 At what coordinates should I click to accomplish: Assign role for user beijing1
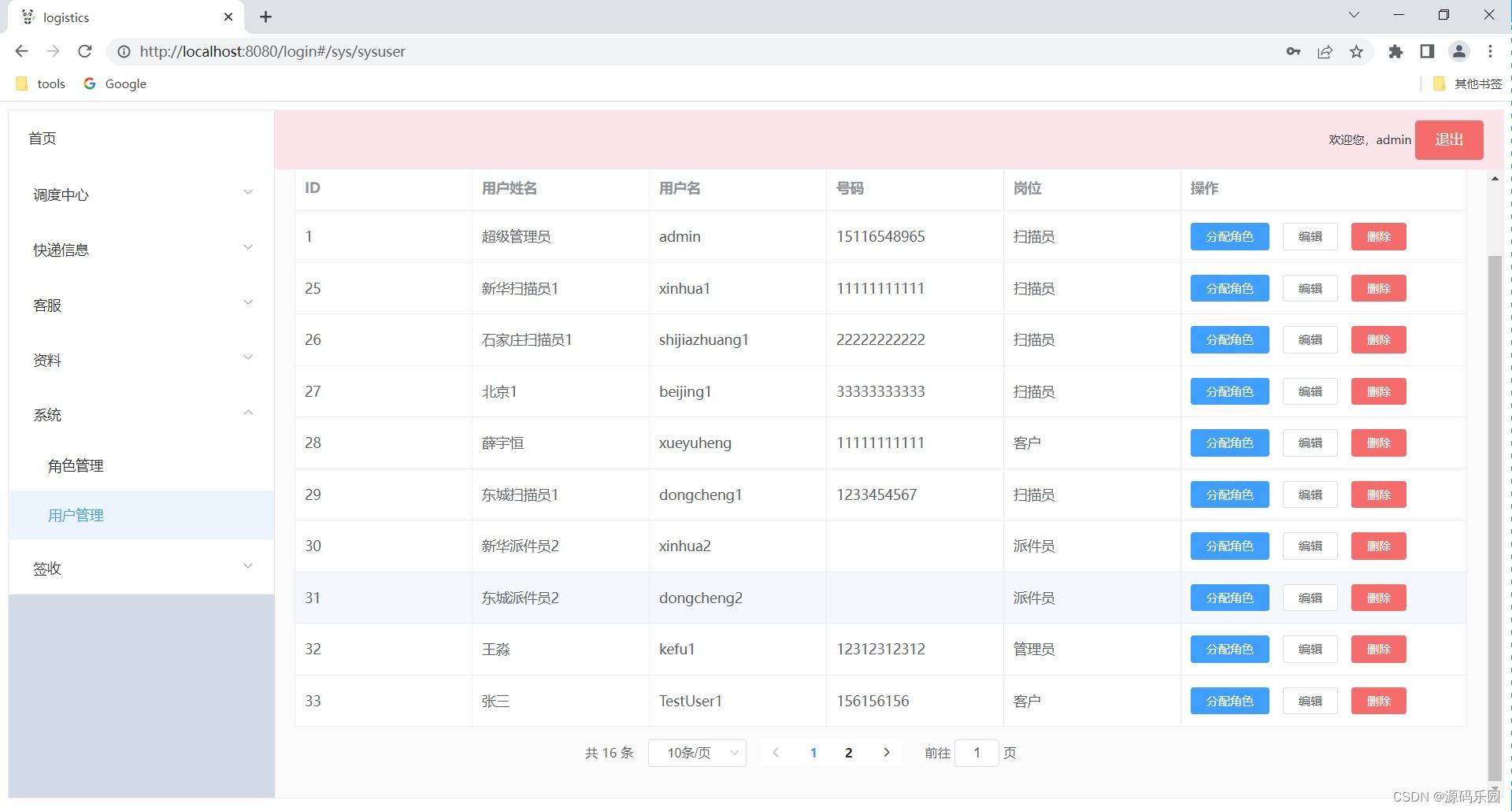(1229, 391)
